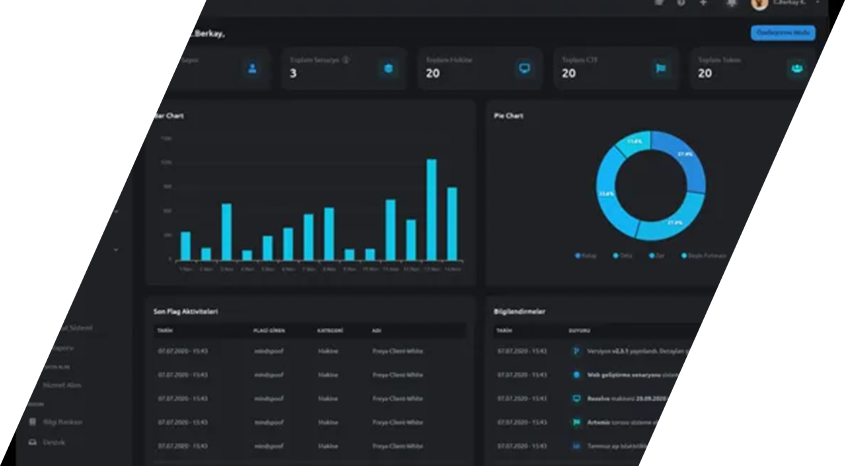
Task: Open Destek in the sidebar
Action: pyautogui.click(x=54, y=442)
